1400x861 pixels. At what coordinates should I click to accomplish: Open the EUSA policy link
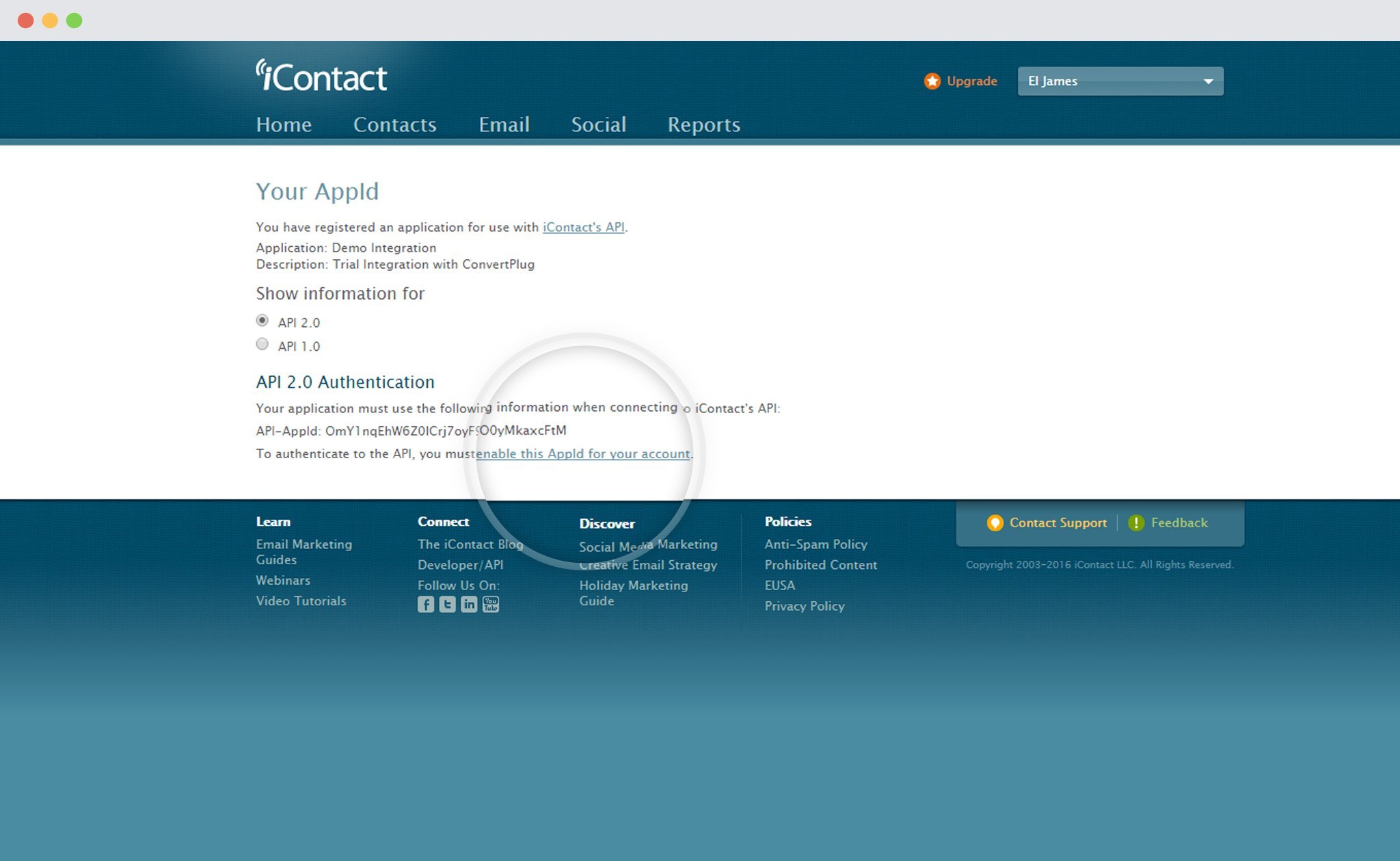(779, 585)
